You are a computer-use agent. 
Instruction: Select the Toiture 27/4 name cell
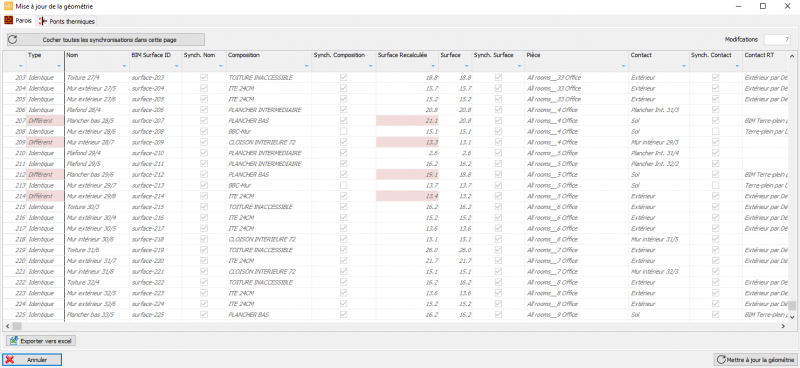(x=97, y=78)
